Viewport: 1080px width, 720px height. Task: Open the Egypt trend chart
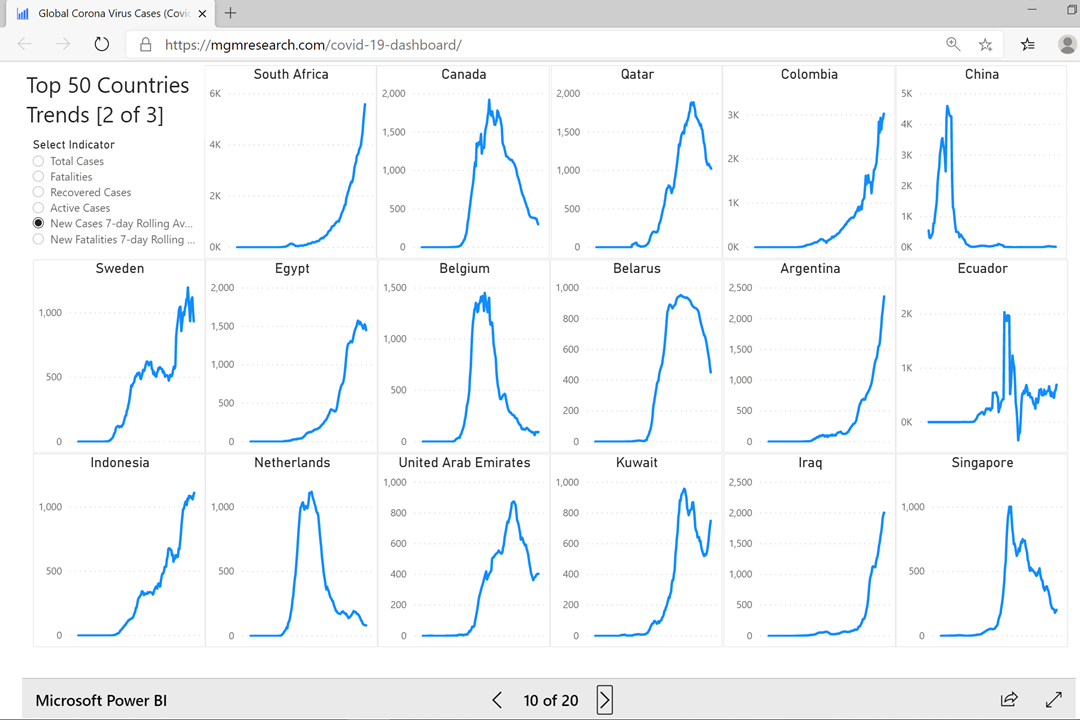(291, 356)
